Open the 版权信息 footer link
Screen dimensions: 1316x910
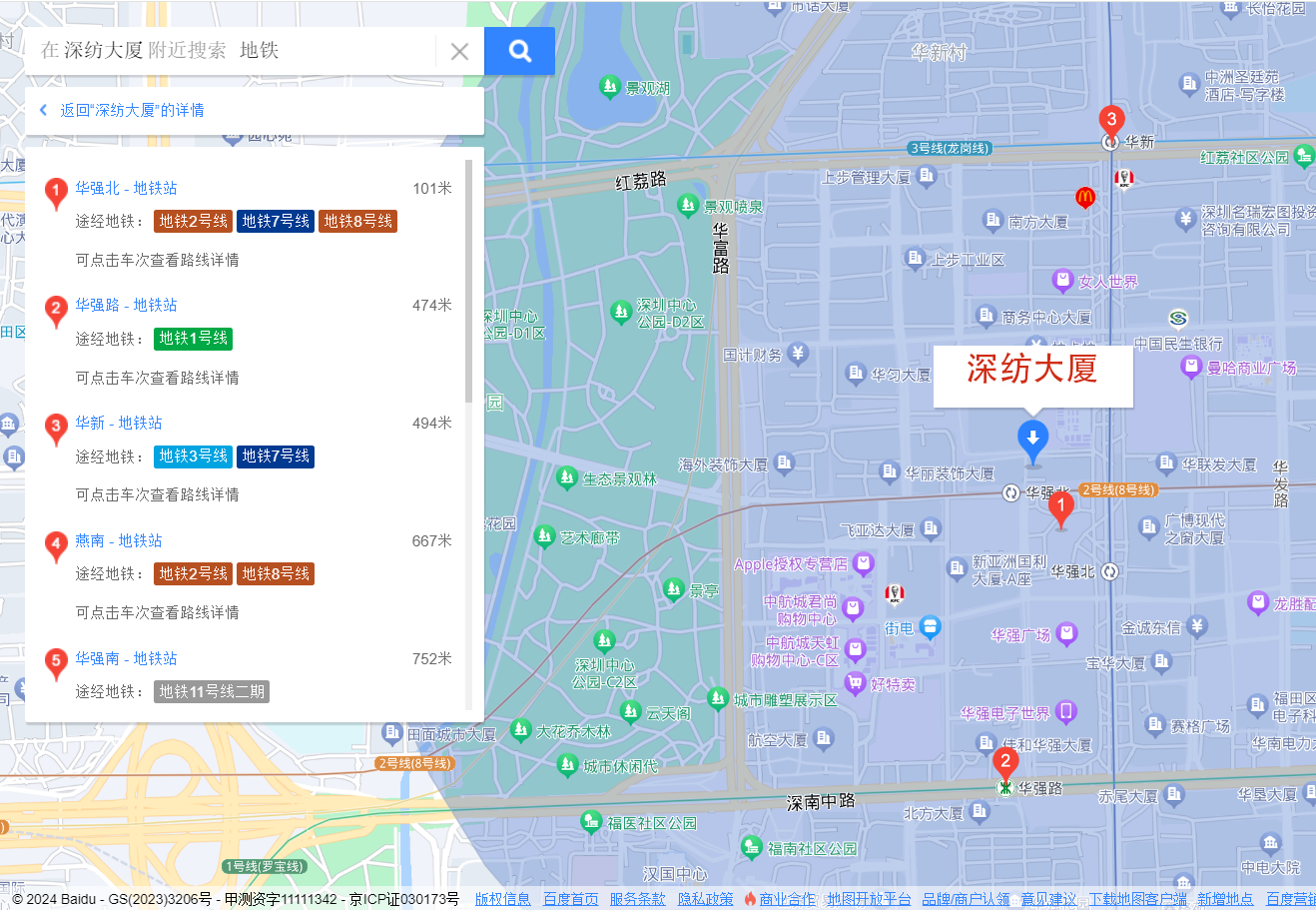(x=503, y=899)
